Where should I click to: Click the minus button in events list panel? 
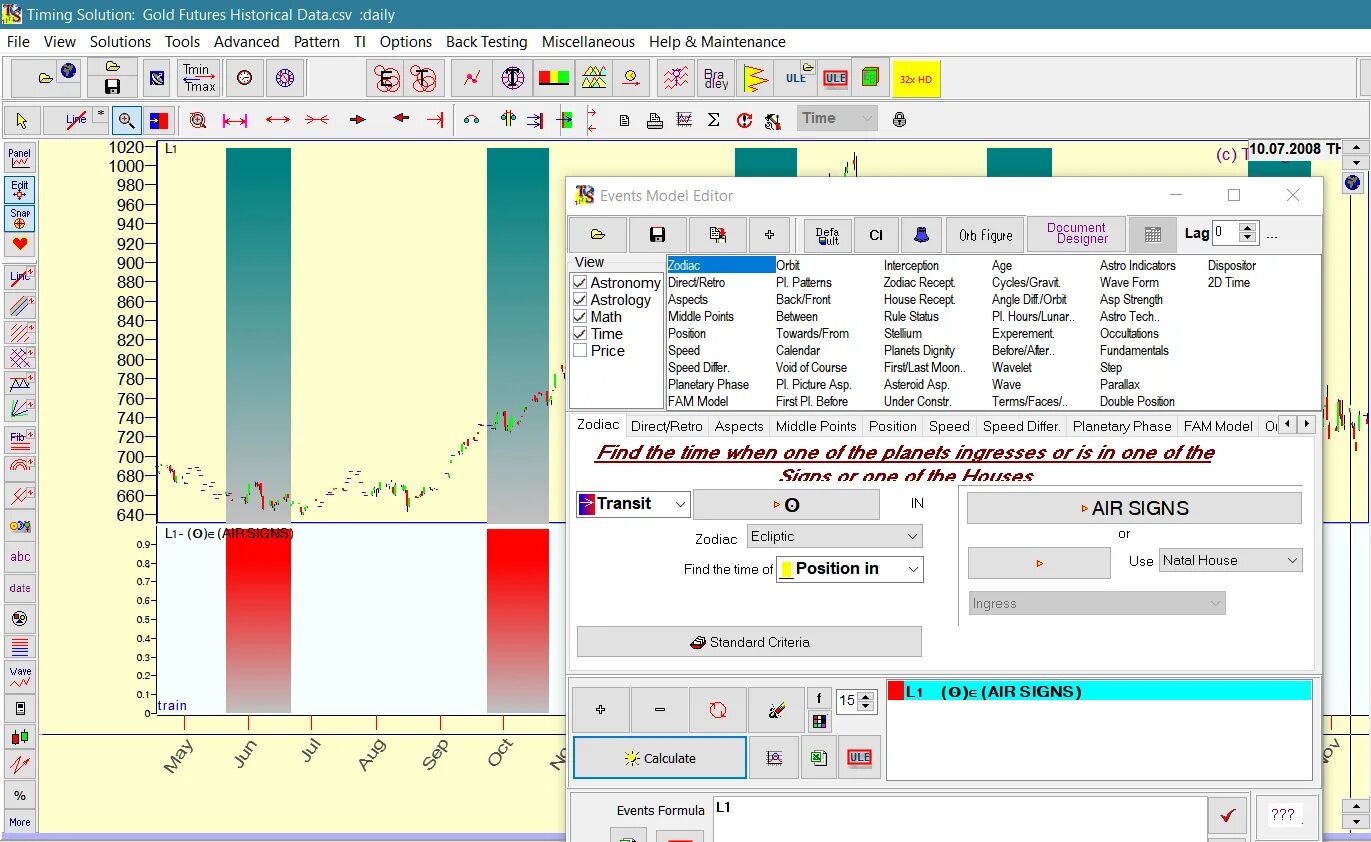click(660, 710)
